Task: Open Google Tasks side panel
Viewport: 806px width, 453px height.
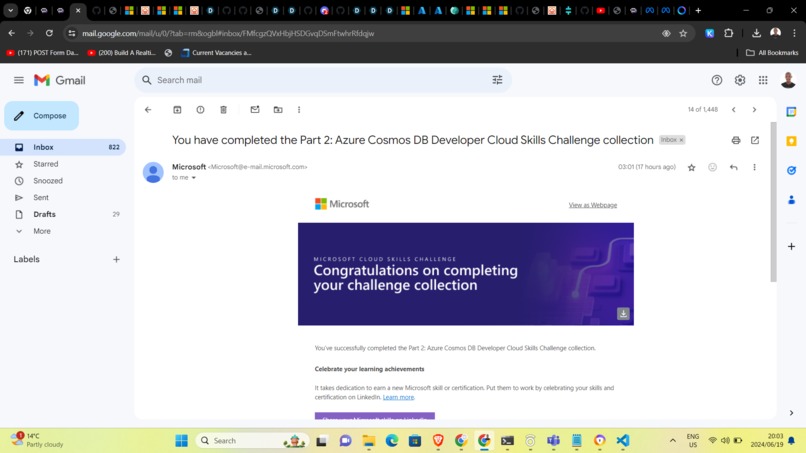Action: [791, 170]
